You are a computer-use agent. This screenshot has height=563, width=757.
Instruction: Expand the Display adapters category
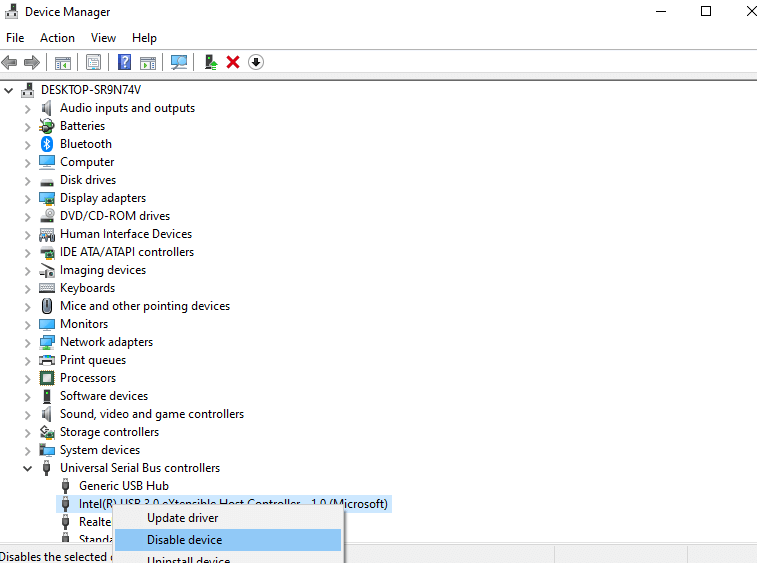point(28,198)
